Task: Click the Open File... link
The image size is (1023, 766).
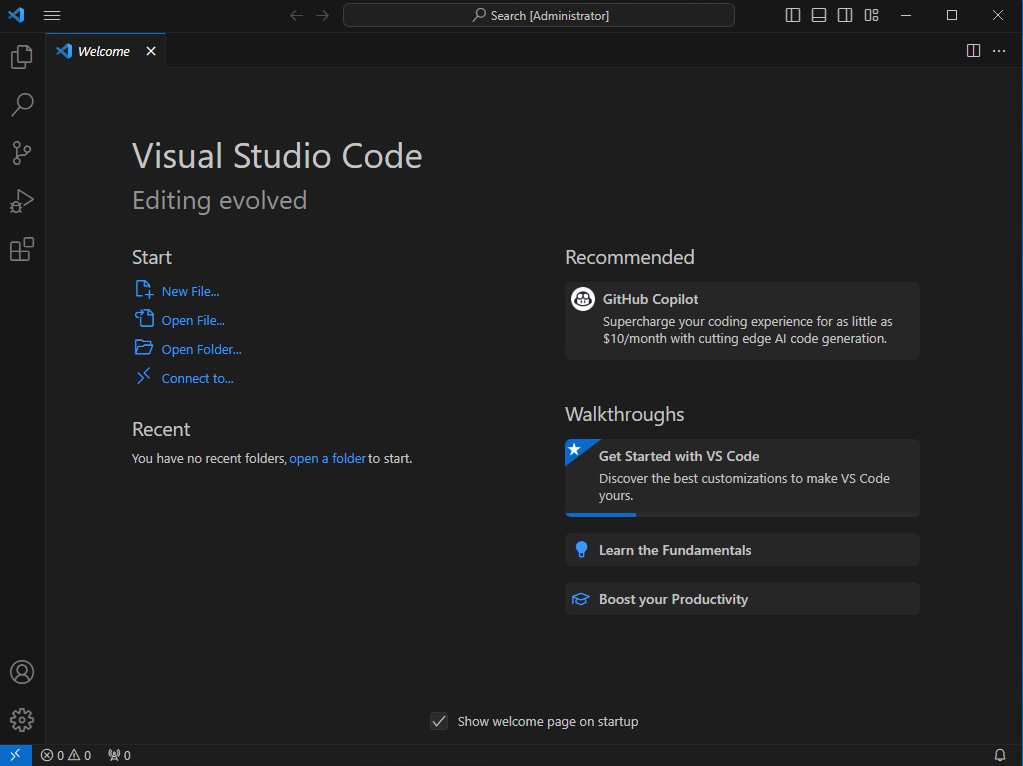Action: click(193, 320)
